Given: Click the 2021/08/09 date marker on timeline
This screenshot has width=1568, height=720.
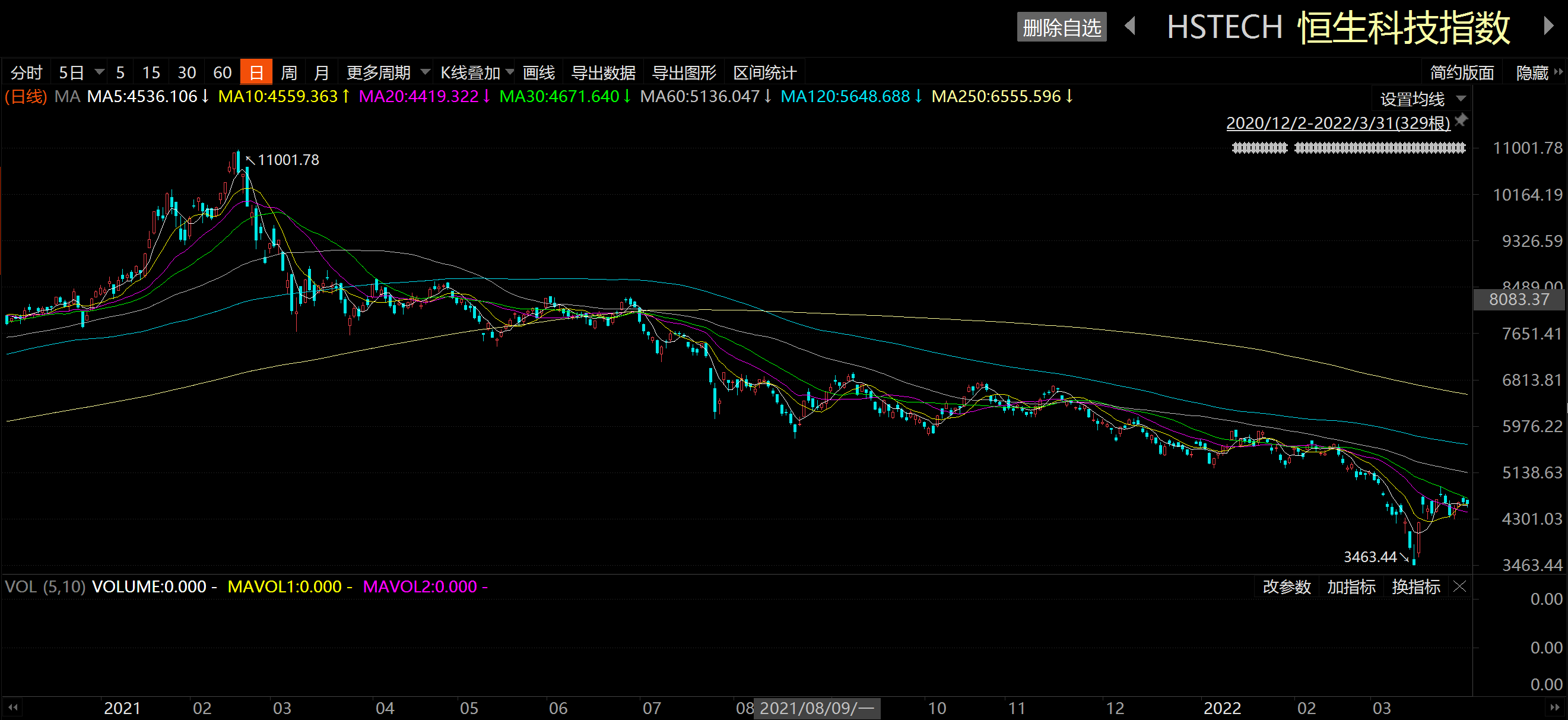Looking at the screenshot, I should pos(816,708).
